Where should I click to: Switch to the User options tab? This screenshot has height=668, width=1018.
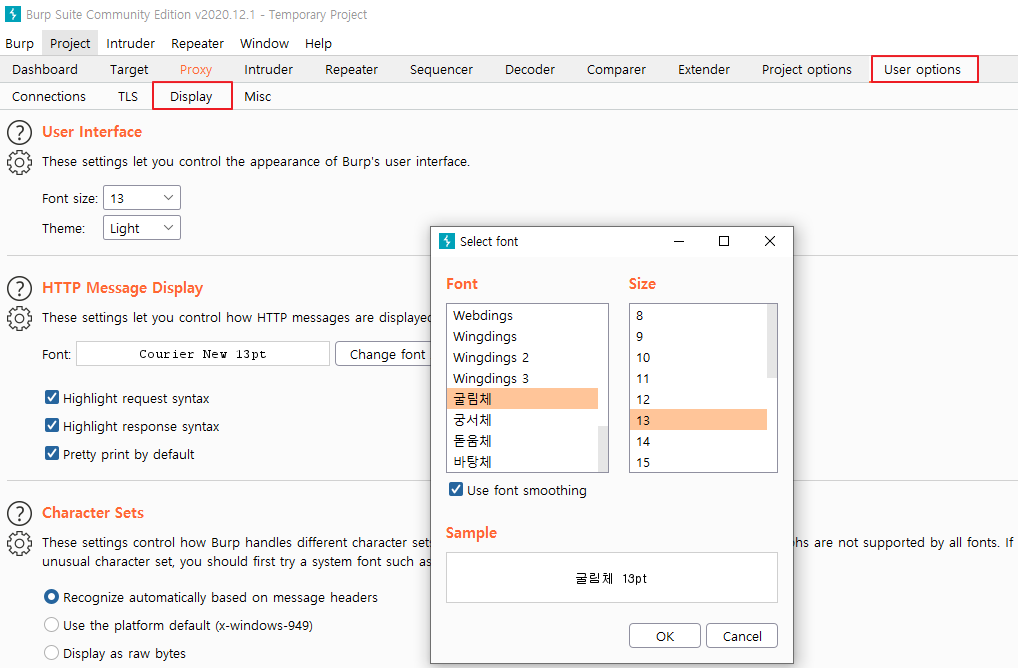[x=923, y=69]
